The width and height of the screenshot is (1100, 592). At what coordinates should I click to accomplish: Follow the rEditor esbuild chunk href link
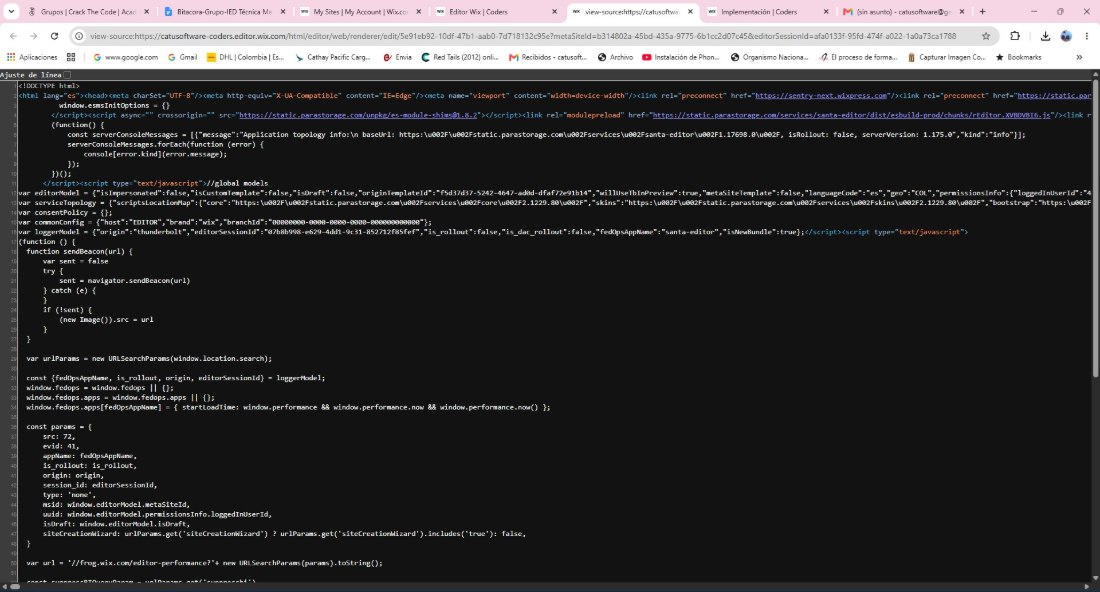coord(851,115)
